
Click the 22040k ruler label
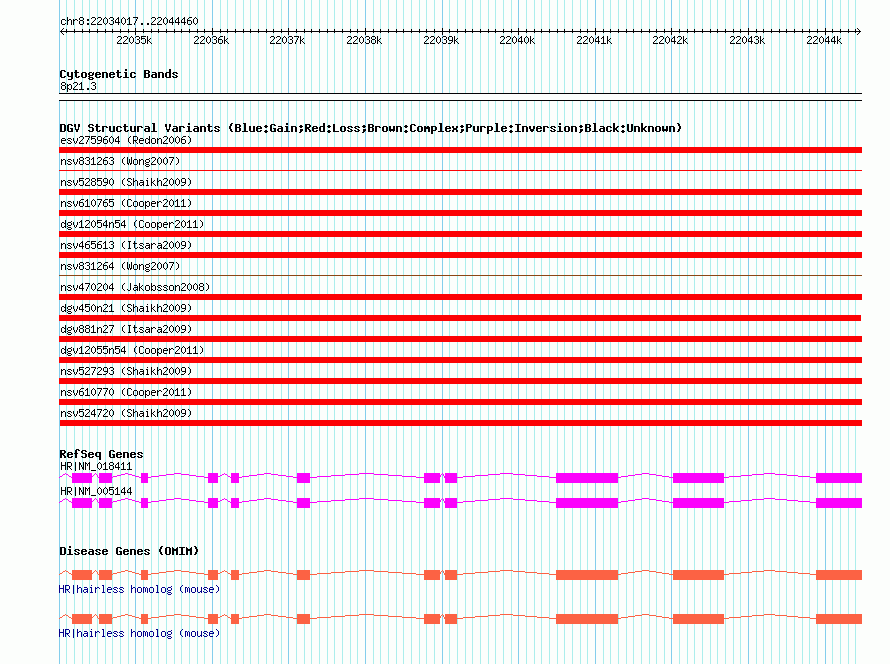[517, 40]
